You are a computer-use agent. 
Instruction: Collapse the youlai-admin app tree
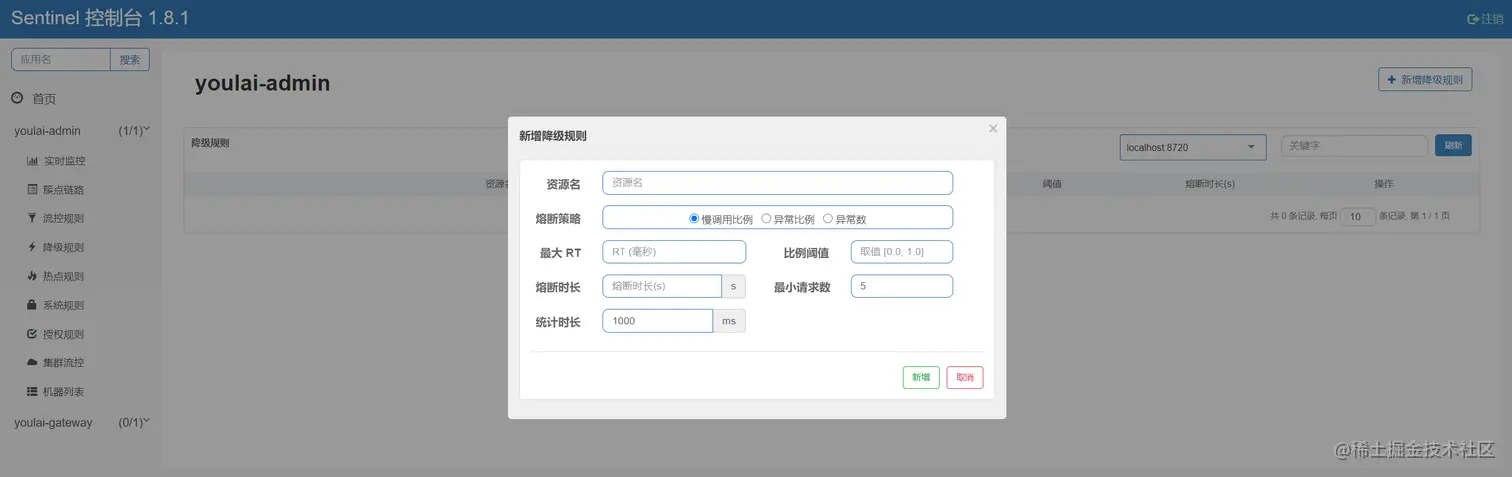[x=81, y=131]
